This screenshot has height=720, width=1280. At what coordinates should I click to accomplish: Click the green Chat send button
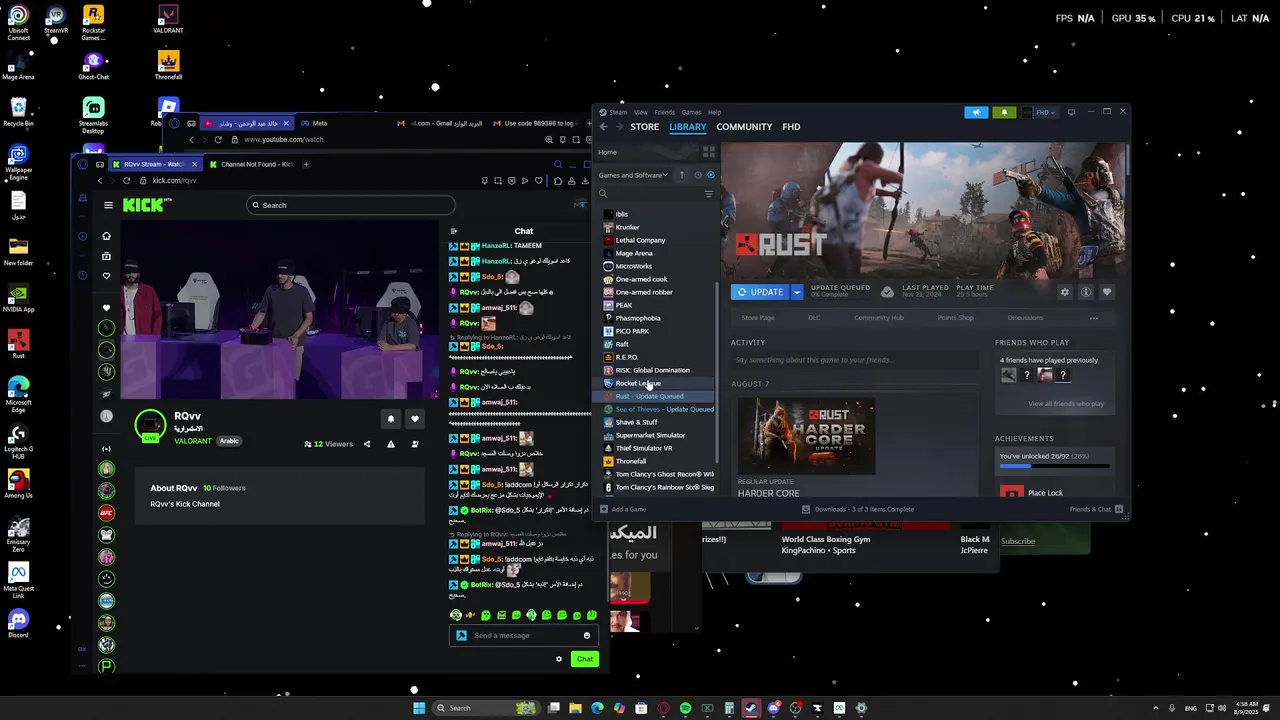[585, 659]
